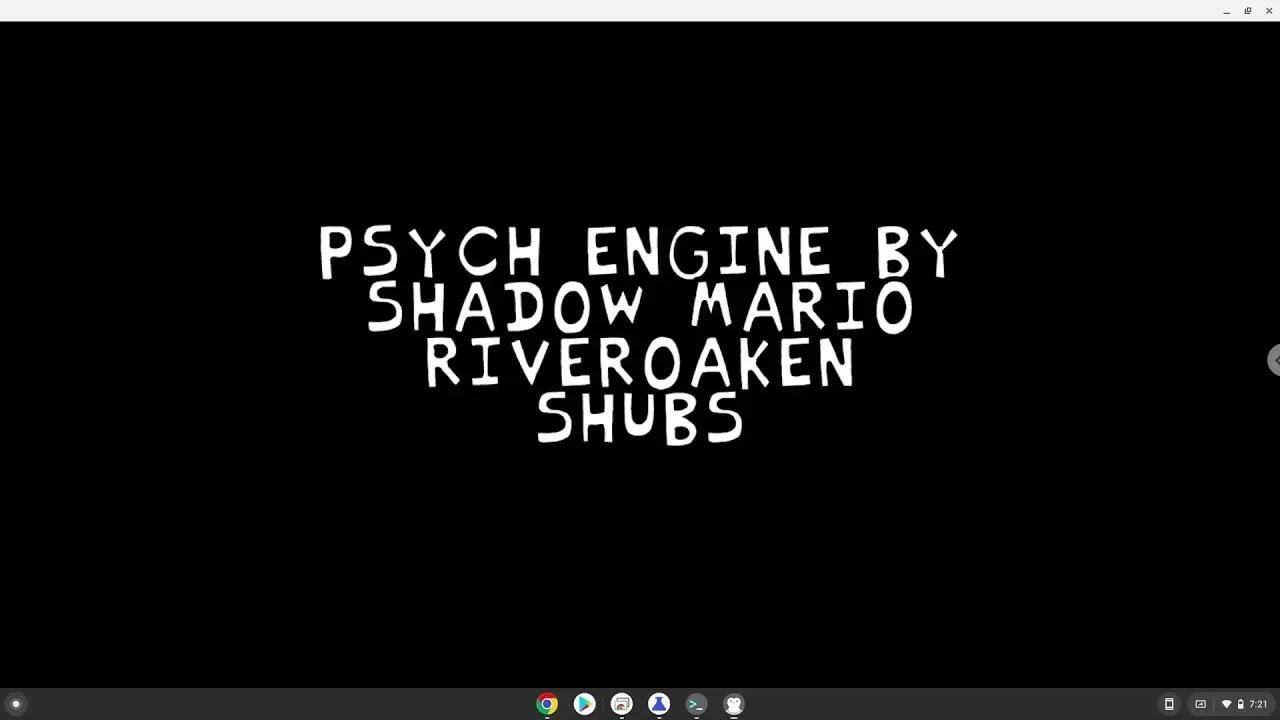
Task: Open the Files app icon
Action: [621, 704]
